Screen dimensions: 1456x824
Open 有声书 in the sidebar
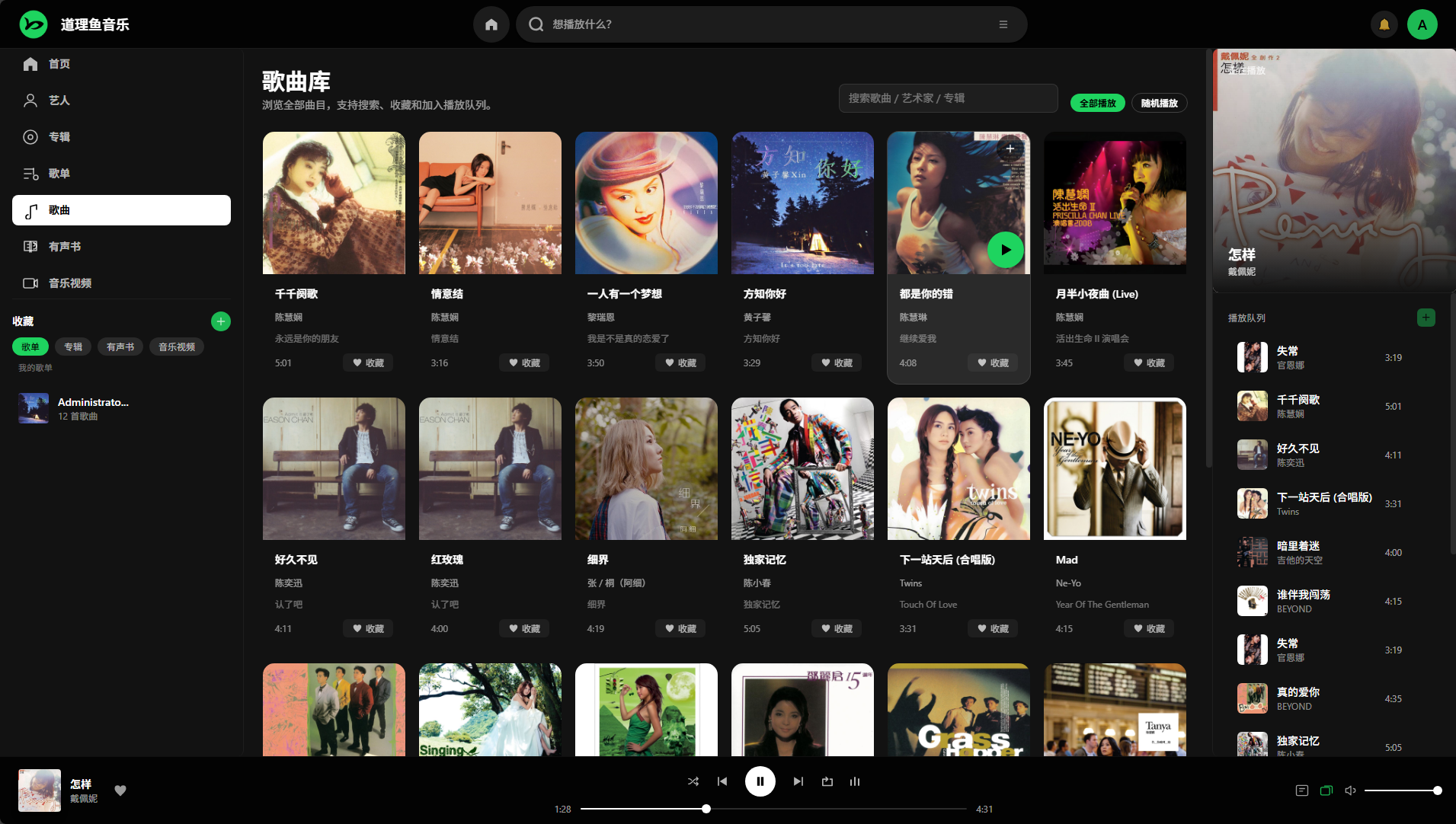(x=65, y=247)
